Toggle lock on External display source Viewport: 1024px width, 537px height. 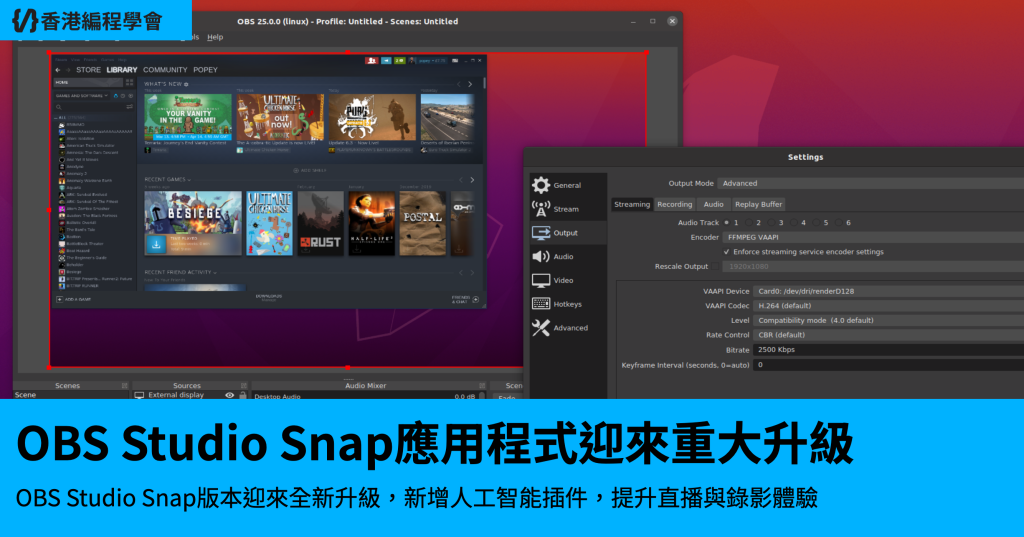click(x=243, y=395)
